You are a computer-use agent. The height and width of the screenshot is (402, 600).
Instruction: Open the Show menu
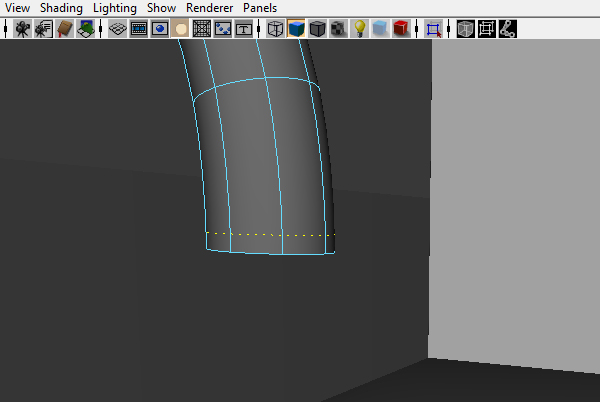pos(161,8)
